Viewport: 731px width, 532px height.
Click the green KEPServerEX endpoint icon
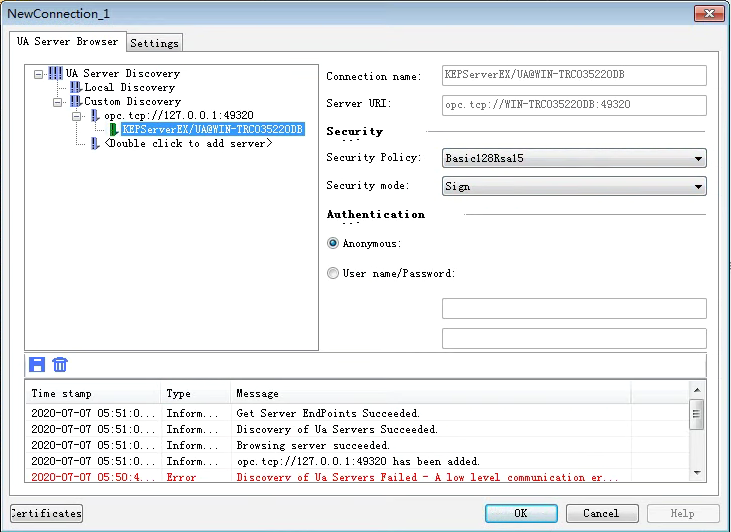pyautogui.click(x=113, y=130)
